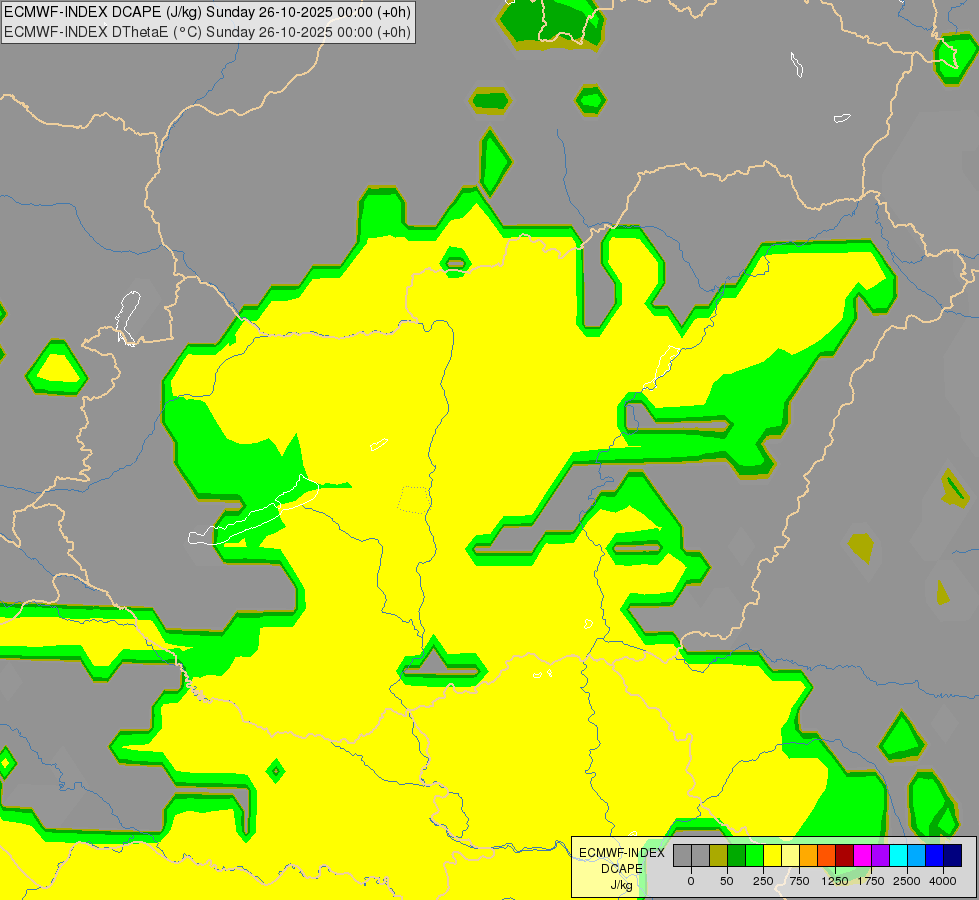Select the red-orange legend swatch
This screenshot has height=900, width=979.
point(827,856)
